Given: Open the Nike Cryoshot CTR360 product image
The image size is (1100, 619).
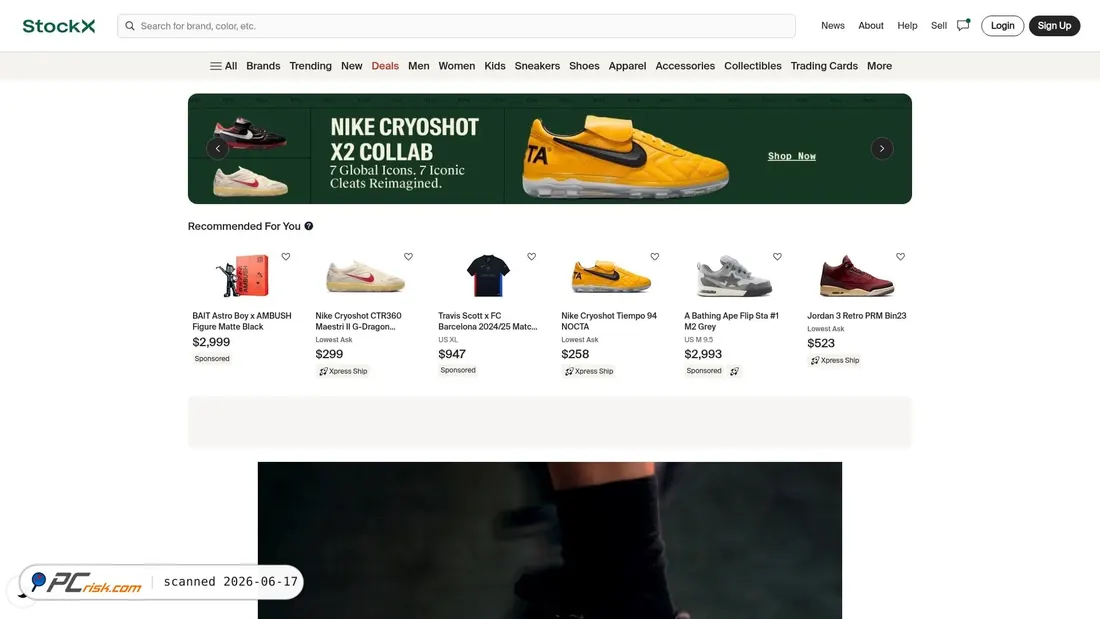Looking at the screenshot, I should (x=365, y=276).
